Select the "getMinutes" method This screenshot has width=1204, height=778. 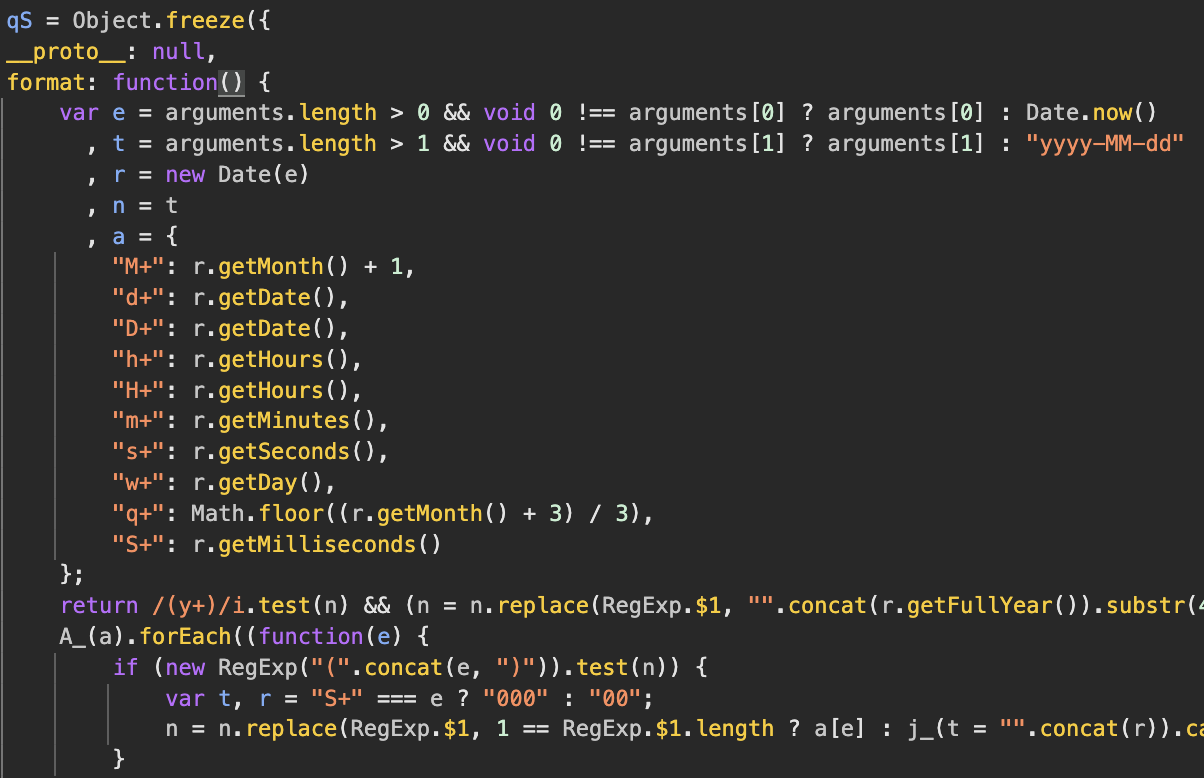point(285,422)
